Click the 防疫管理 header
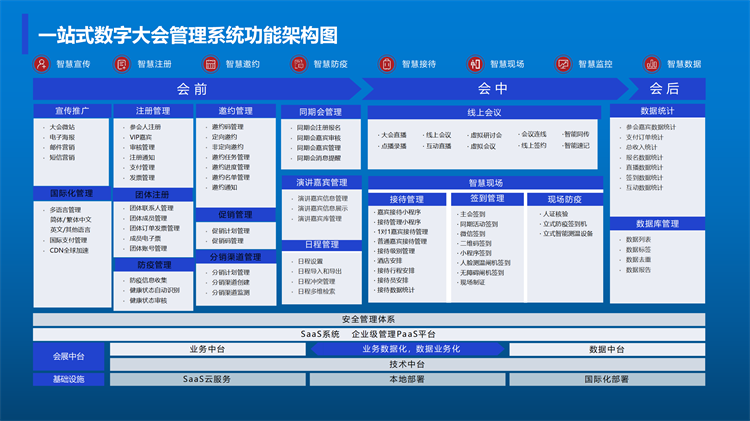 coord(154,265)
